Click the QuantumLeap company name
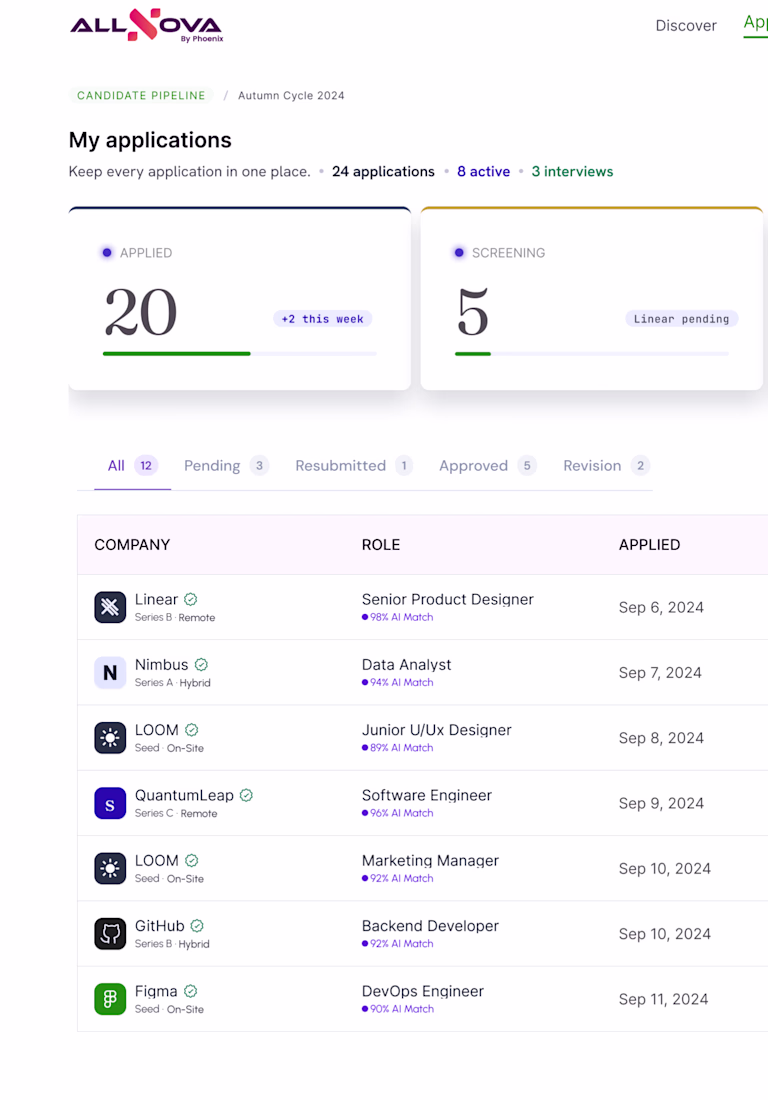768x1100 pixels. click(184, 795)
